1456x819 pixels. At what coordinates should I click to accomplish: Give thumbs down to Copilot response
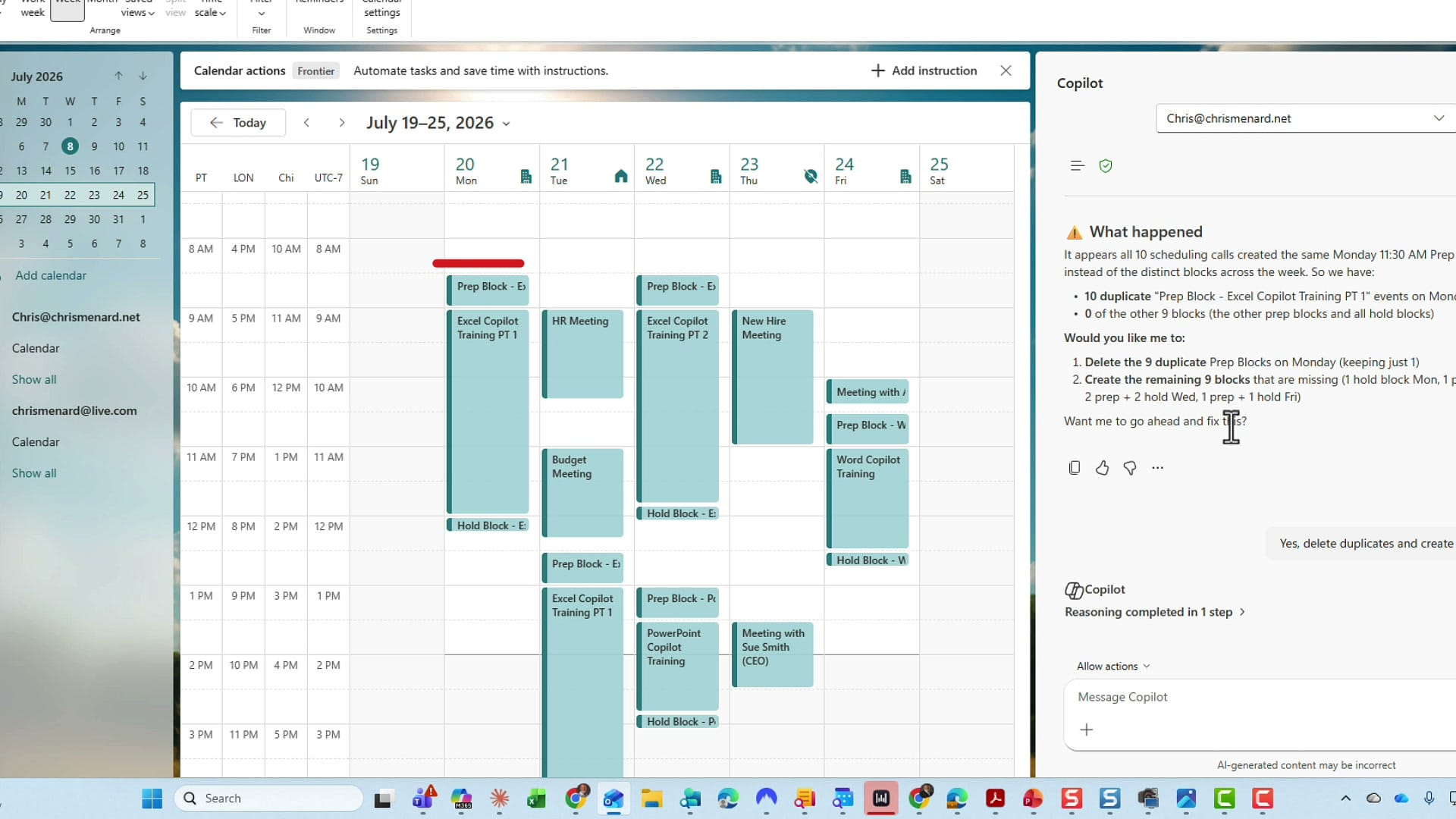pos(1130,468)
